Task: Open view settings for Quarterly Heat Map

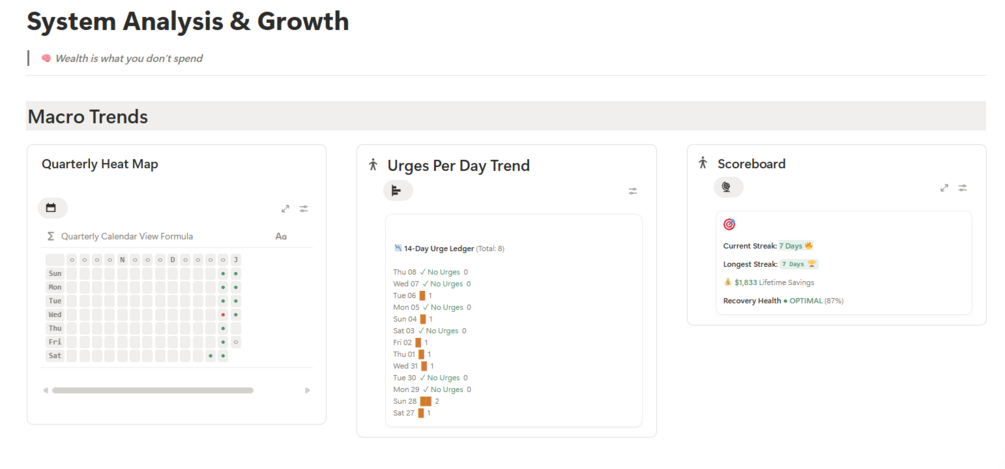Action: click(304, 209)
